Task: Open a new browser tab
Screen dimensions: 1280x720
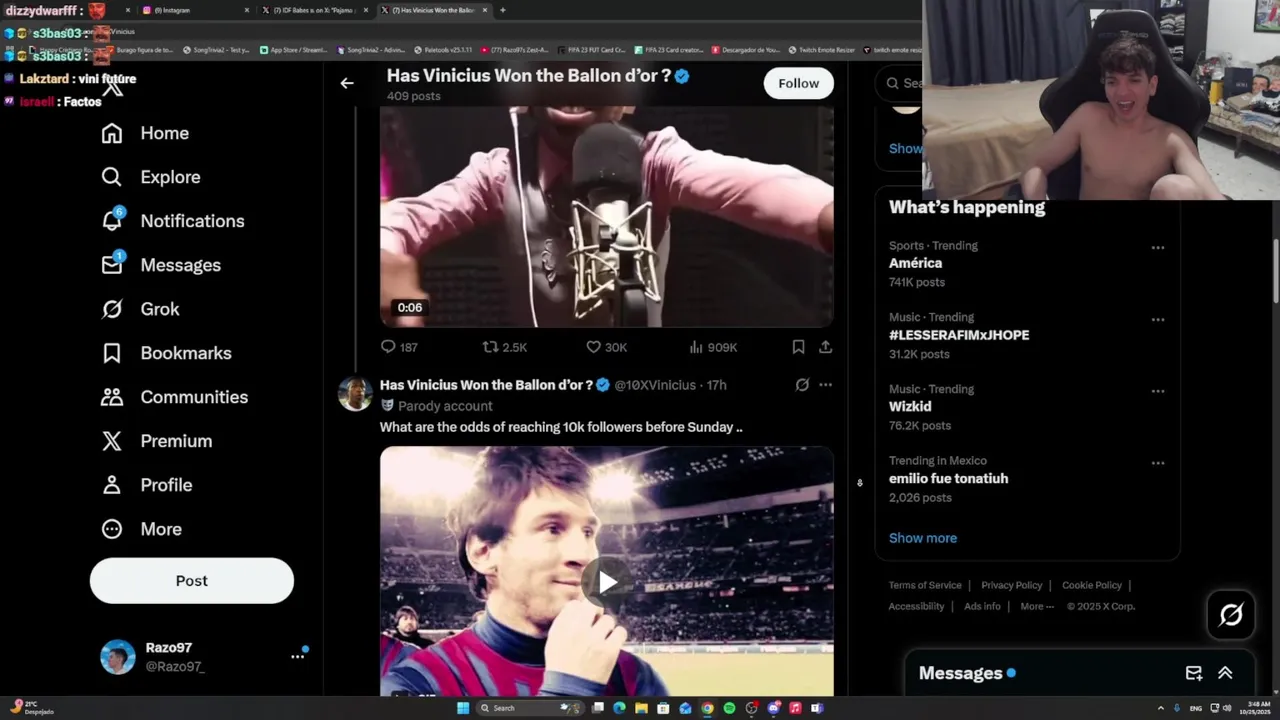Action: tap(502, 10)
